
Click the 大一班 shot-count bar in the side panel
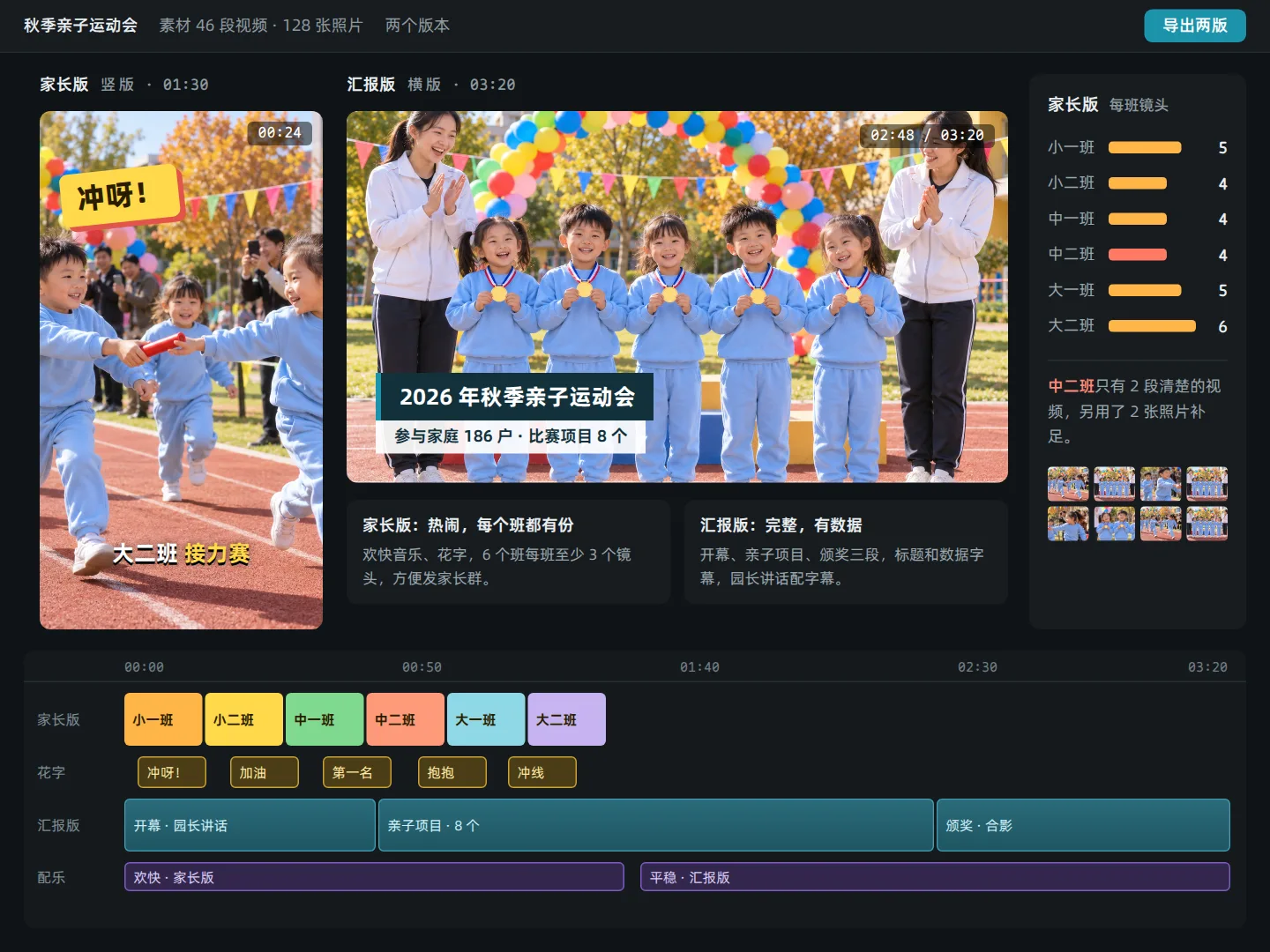1145,290
